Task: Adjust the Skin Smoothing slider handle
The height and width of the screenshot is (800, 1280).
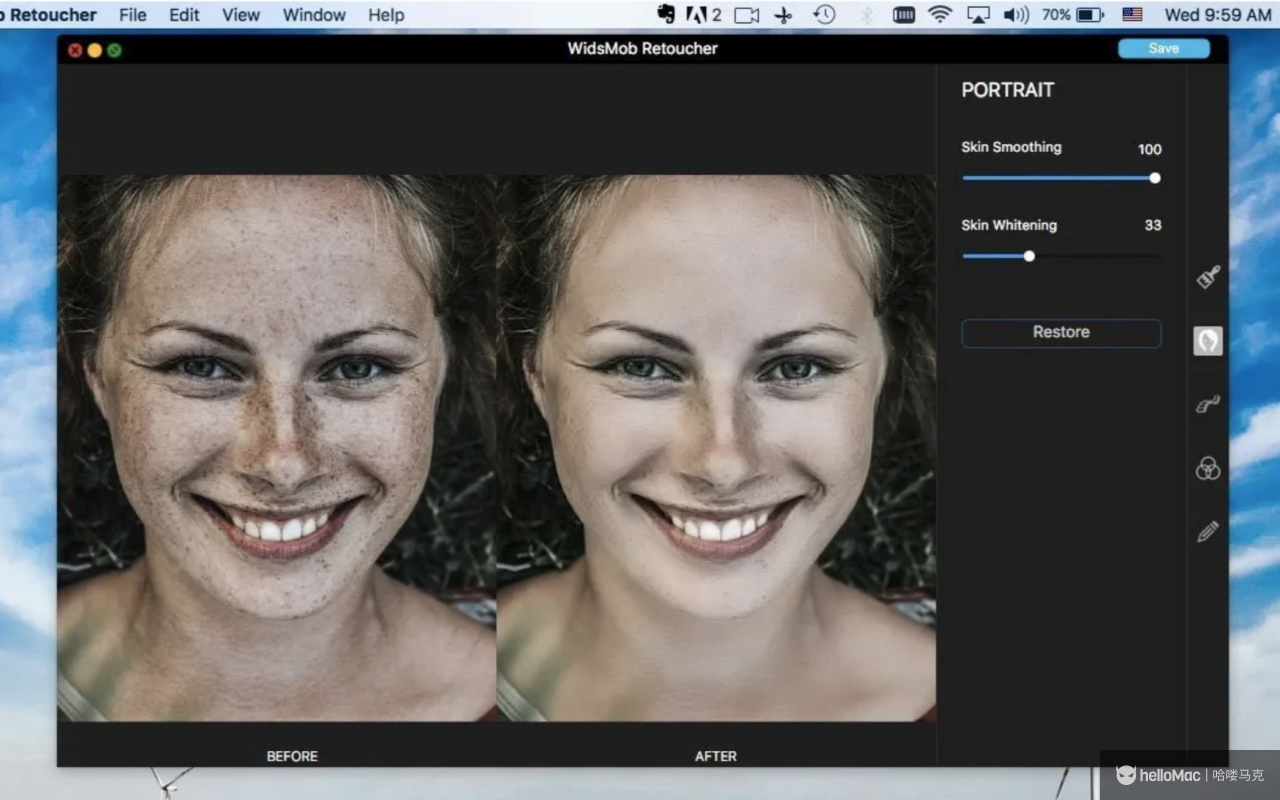Action: coord(1155,178)
